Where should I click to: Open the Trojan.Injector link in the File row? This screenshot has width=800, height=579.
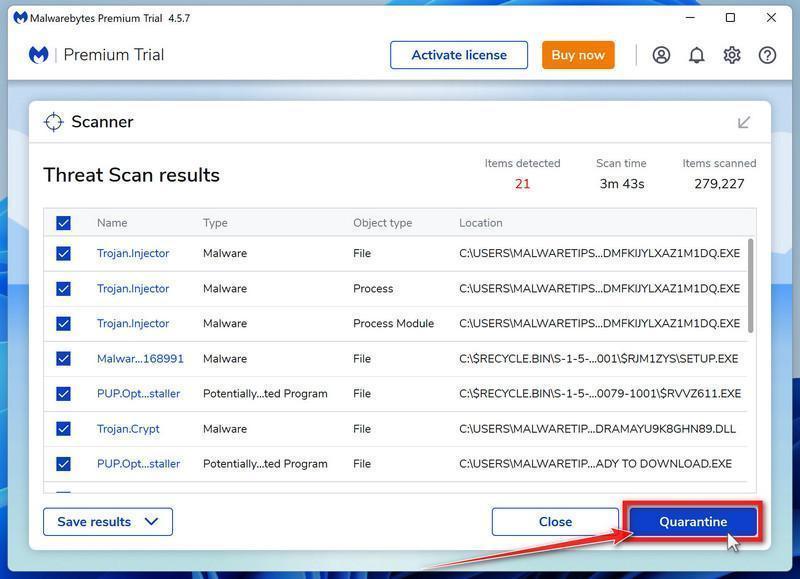(133, 254)
